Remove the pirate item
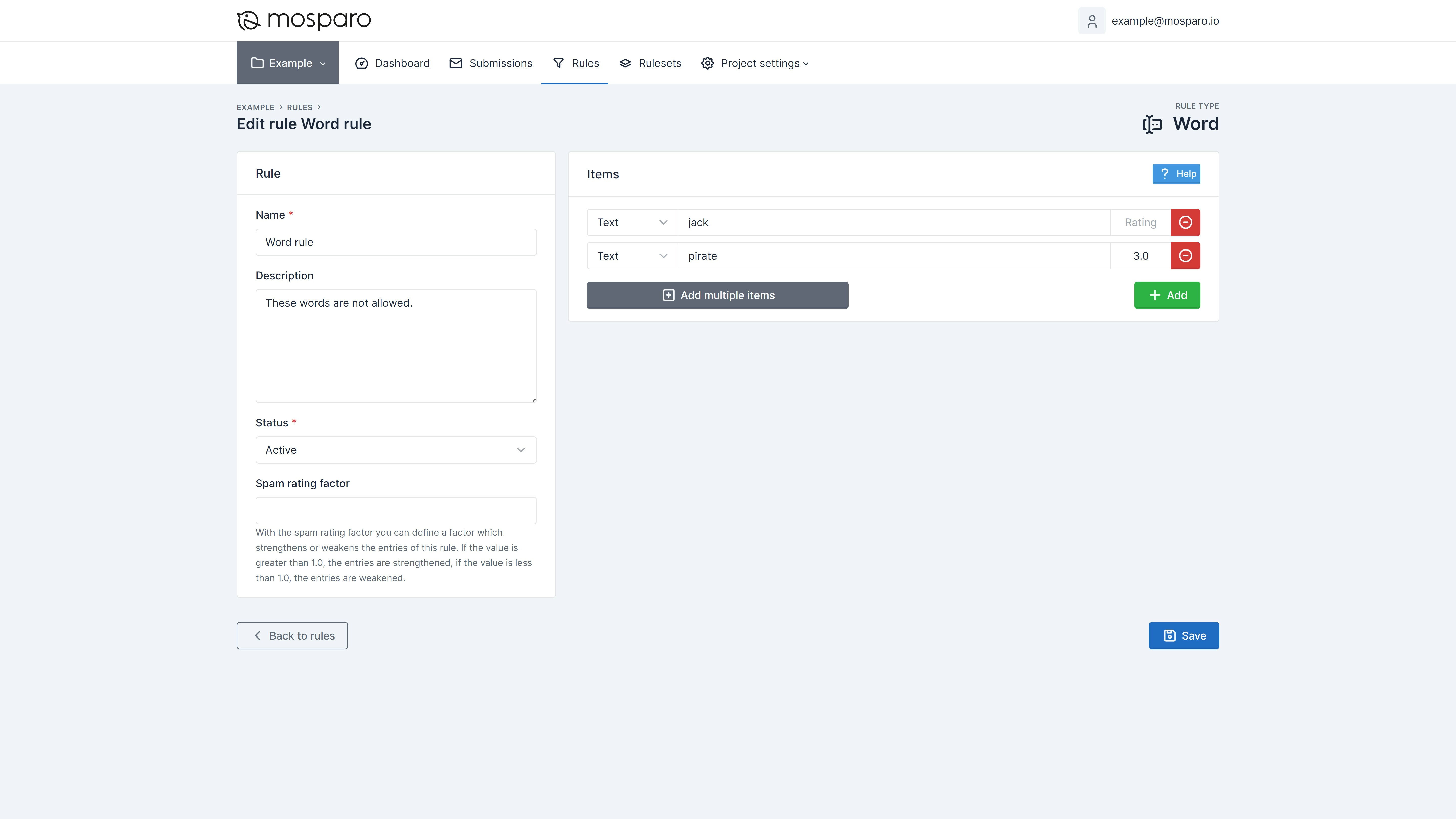This screenshot has height=819, width=1456. coord(1185,256)
